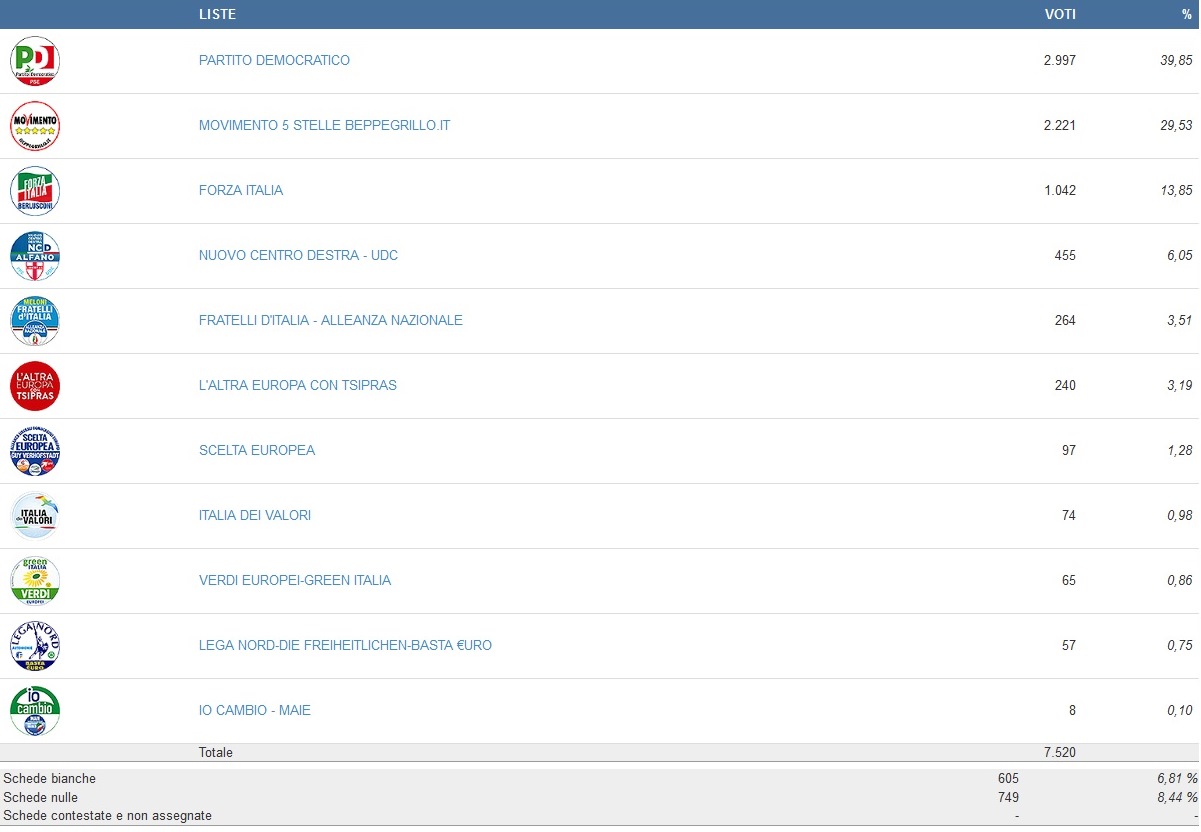
Task: Click the VOTI column header
Action: [1060, 14]
